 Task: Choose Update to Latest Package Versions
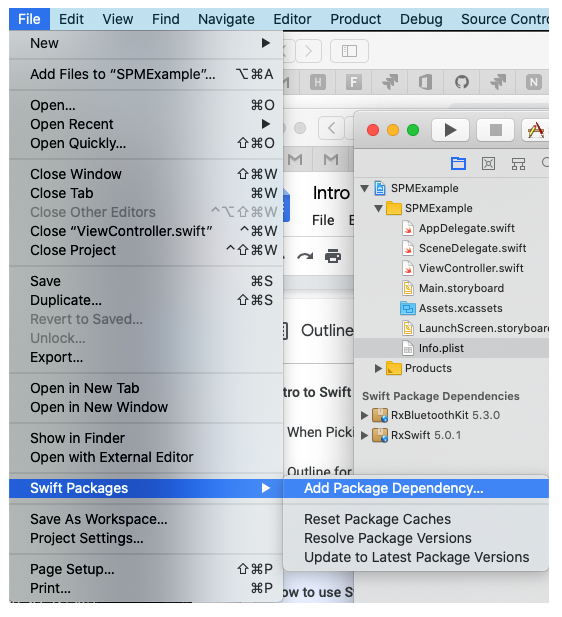(416, 557)
